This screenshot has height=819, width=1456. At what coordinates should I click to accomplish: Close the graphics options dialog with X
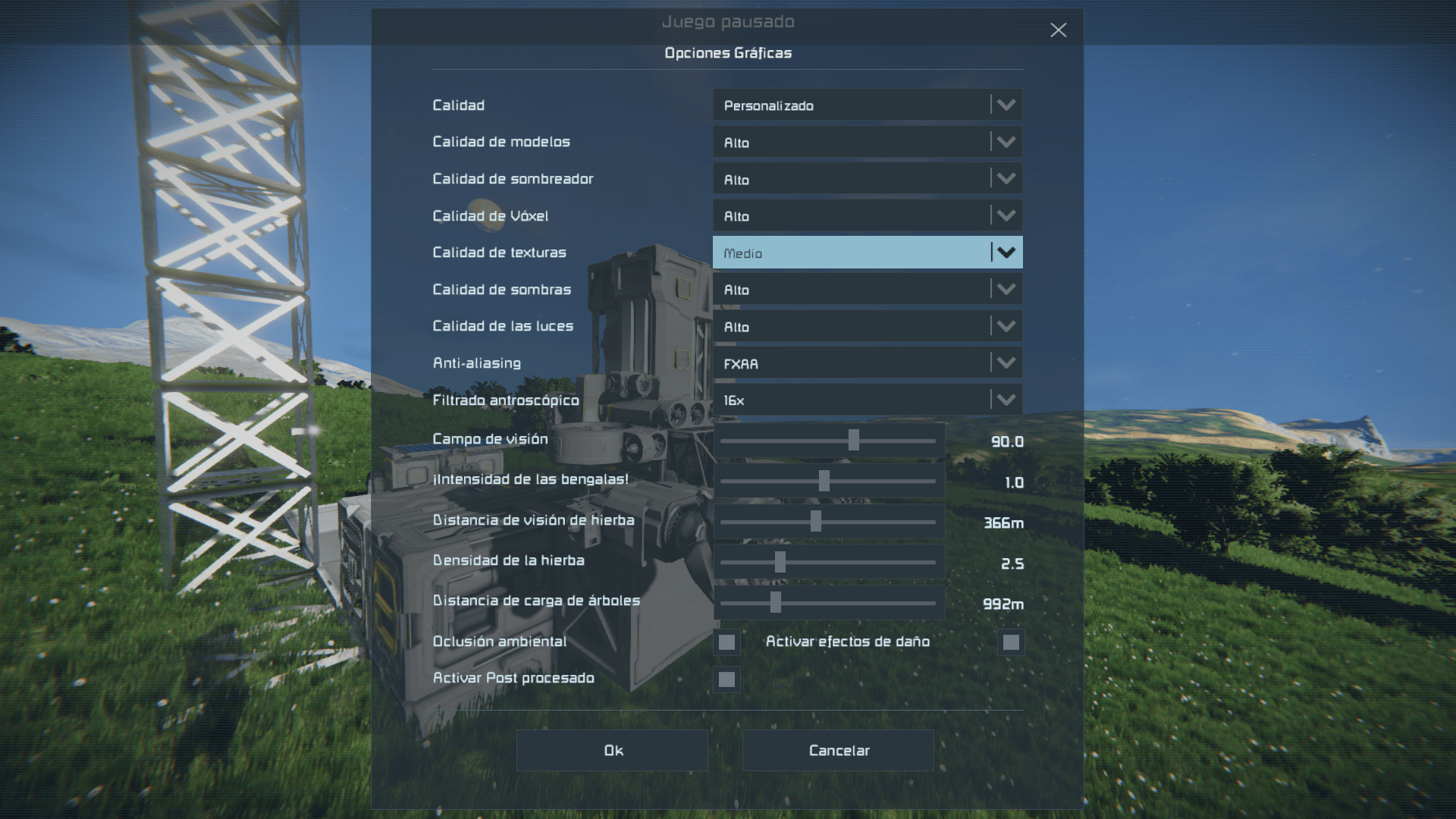point(1058,30)
